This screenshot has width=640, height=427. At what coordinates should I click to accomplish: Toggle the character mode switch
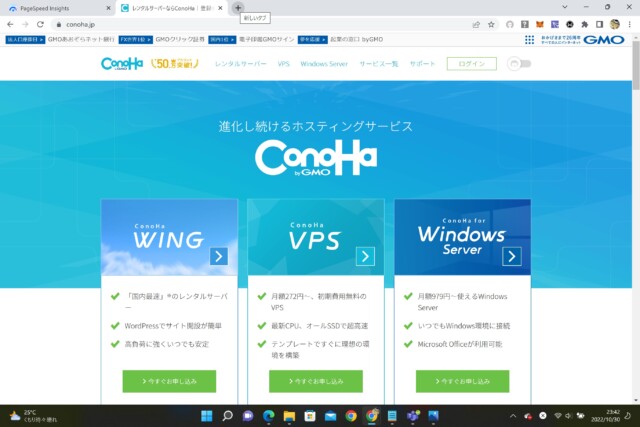click(x=519, y=64)
